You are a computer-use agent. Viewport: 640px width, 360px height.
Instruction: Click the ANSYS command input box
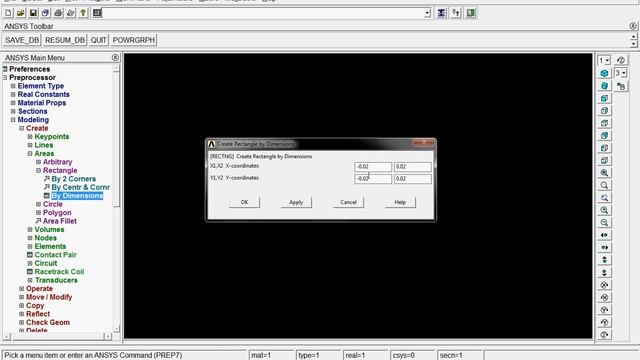263,13
